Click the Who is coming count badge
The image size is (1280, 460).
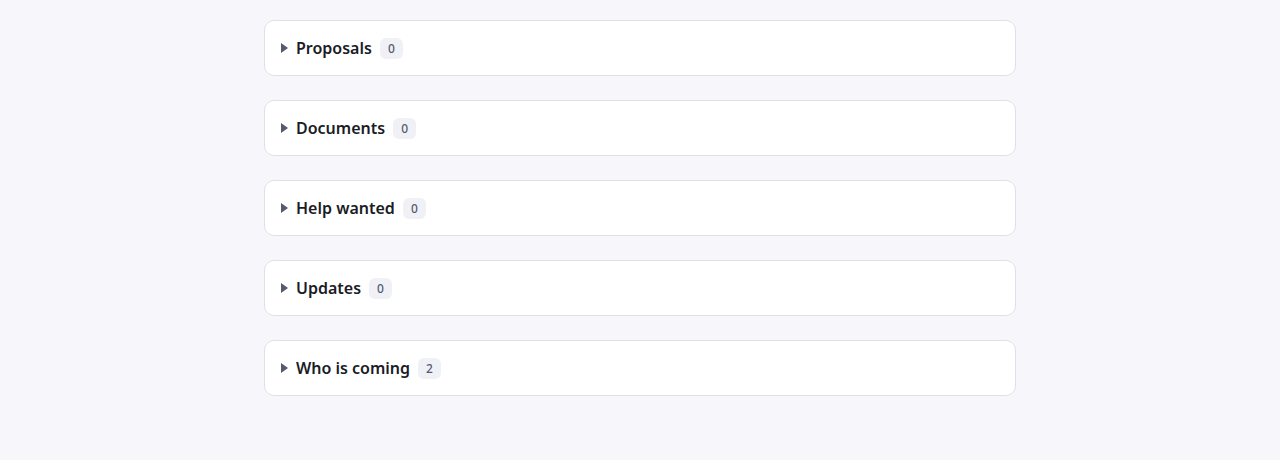click(x=429, y=368)
